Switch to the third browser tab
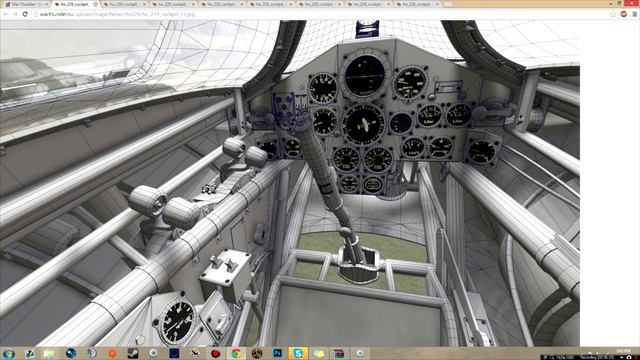The width and height of the screenshot is (640, 360). [124, 4]
